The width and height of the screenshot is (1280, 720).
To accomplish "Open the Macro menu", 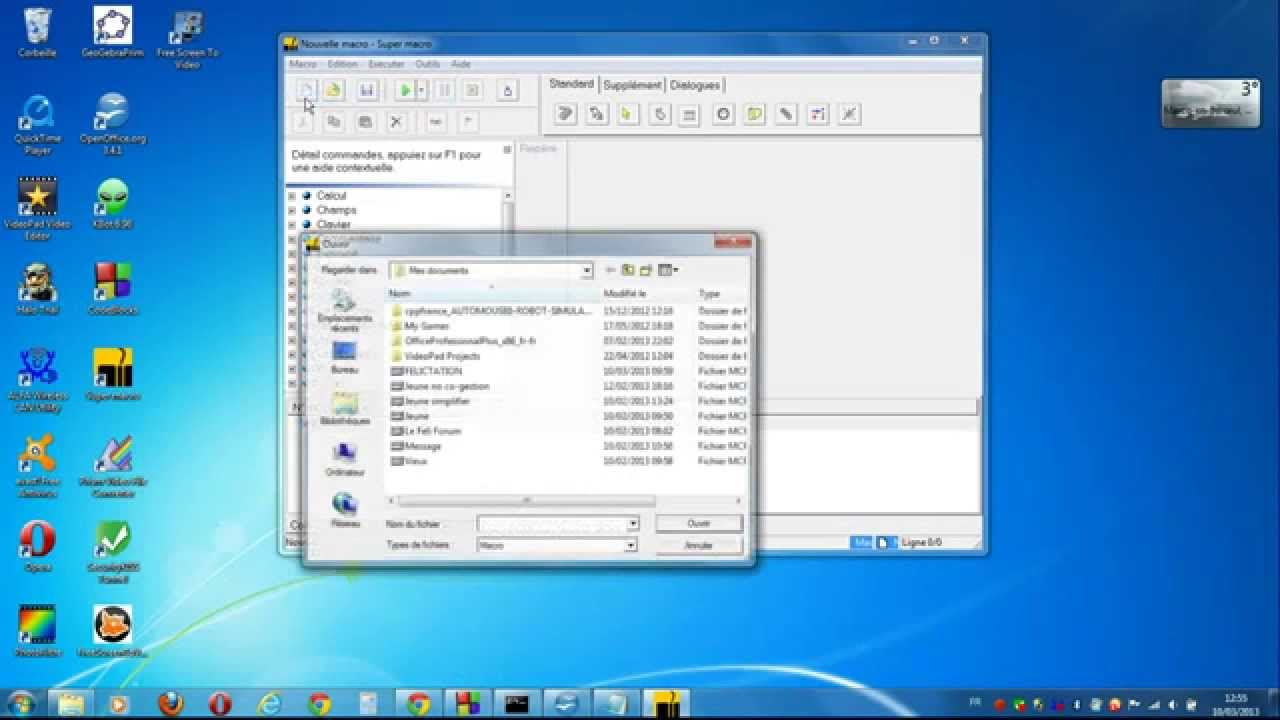I will 302,64.
